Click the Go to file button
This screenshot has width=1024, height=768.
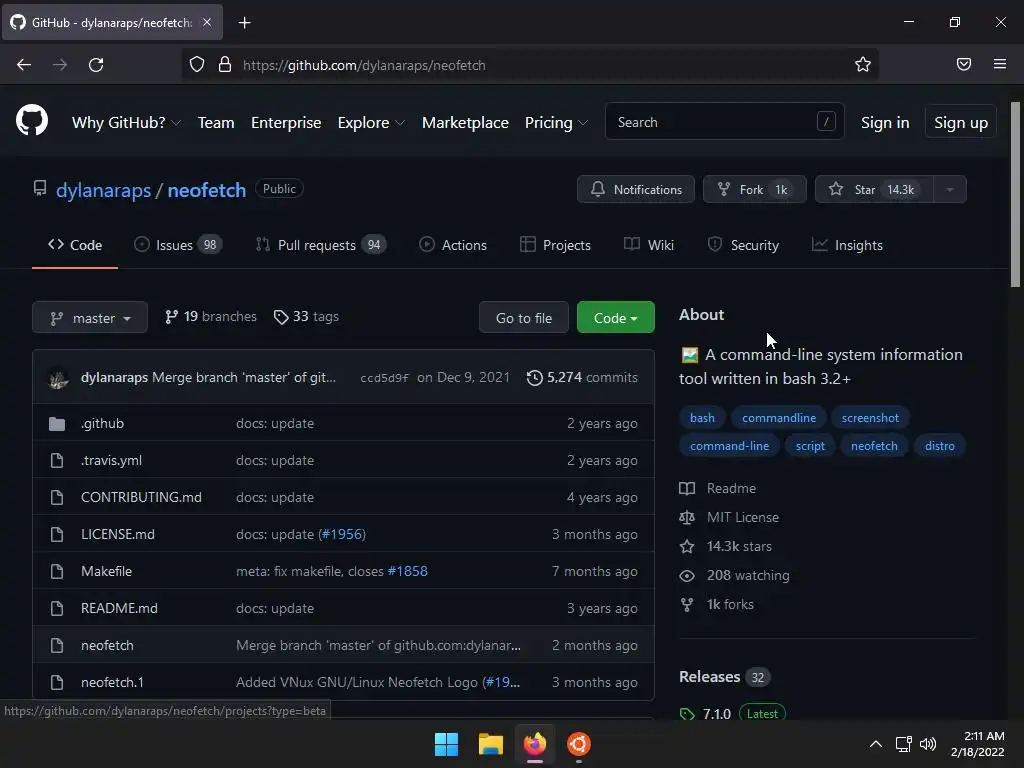[524, 317]
